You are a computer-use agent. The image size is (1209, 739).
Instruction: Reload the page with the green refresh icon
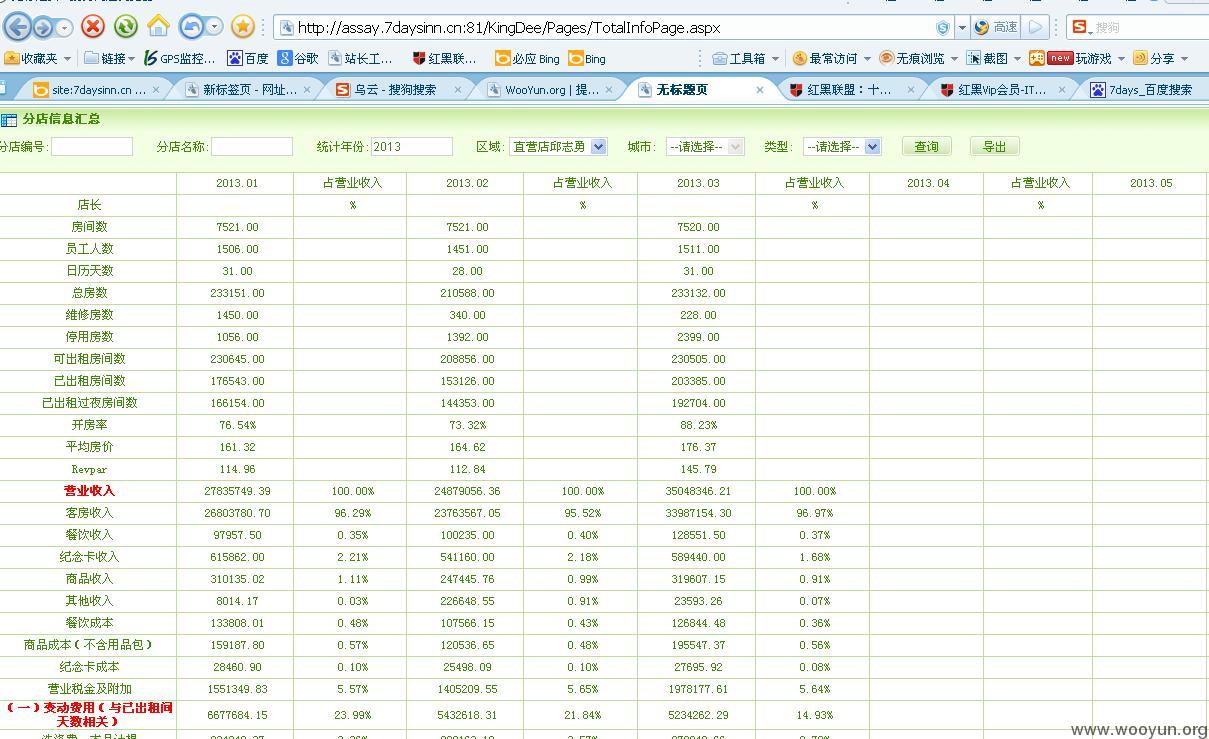point(125,27)
